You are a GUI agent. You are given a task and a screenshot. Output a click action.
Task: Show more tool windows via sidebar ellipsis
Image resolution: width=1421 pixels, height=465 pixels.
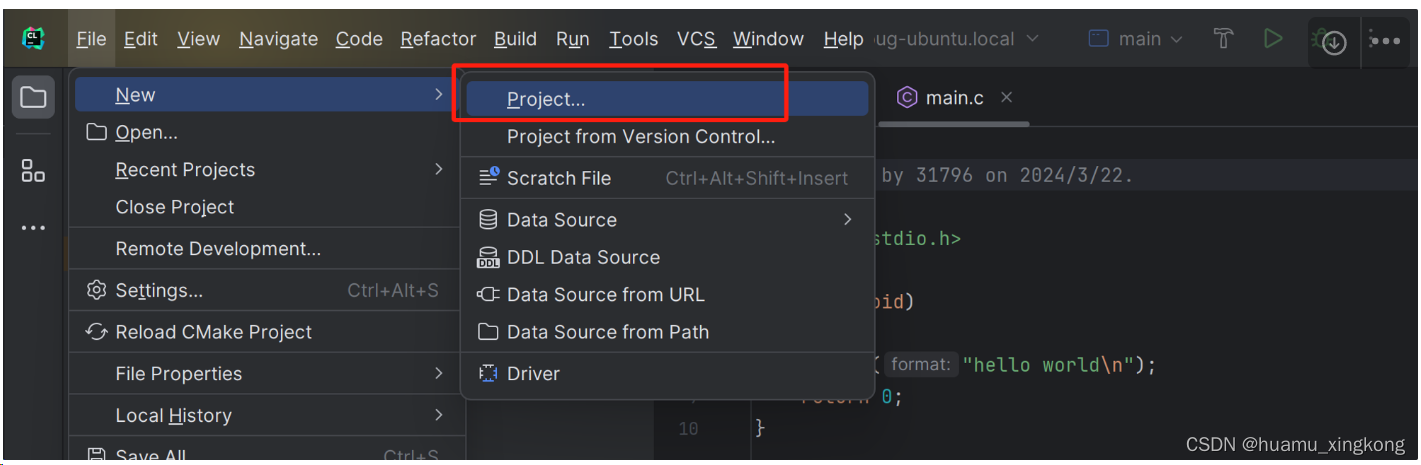click(x=33, y=228)
